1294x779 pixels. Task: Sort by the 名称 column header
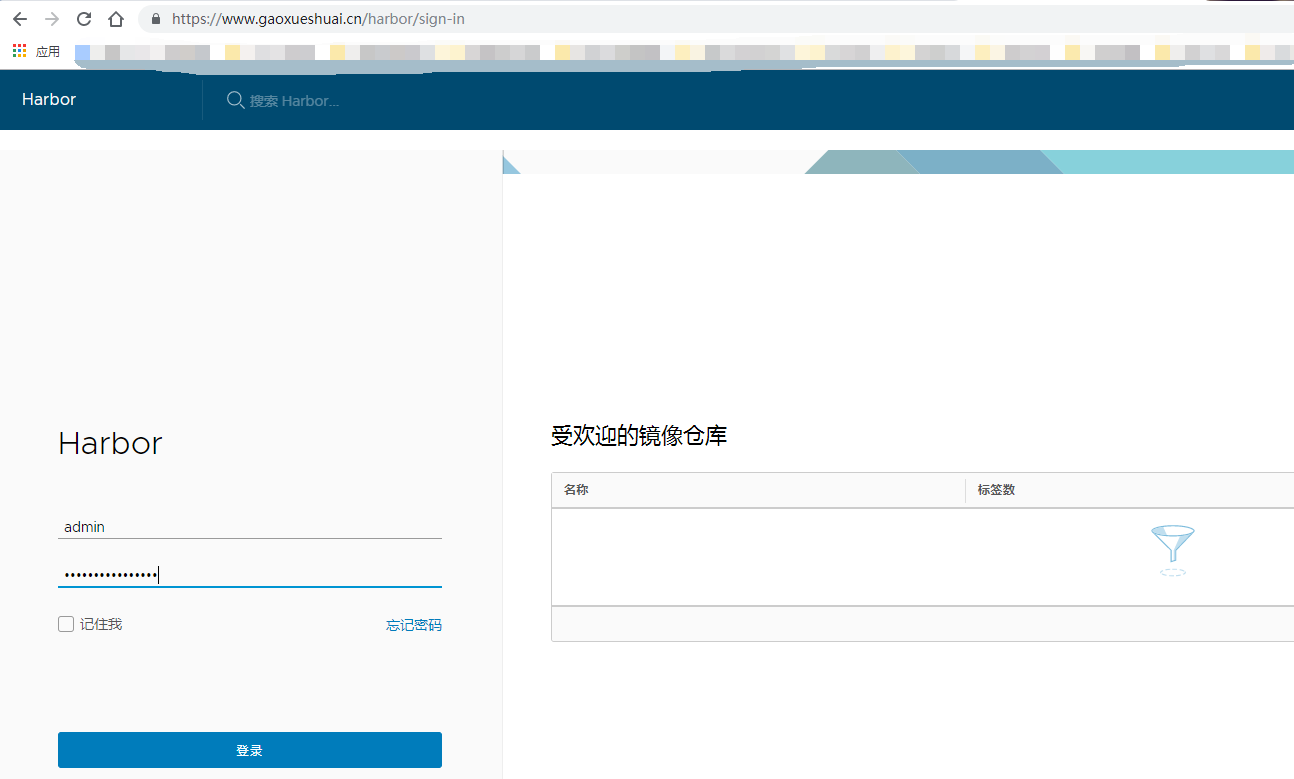(576, 490)
